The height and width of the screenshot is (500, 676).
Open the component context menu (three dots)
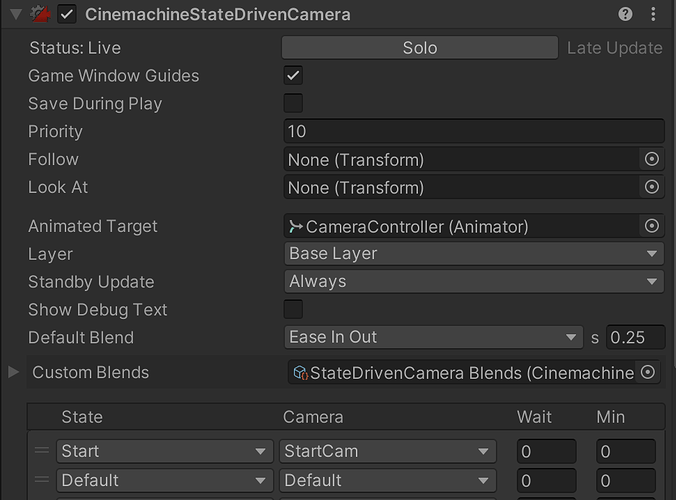[655, 14]
